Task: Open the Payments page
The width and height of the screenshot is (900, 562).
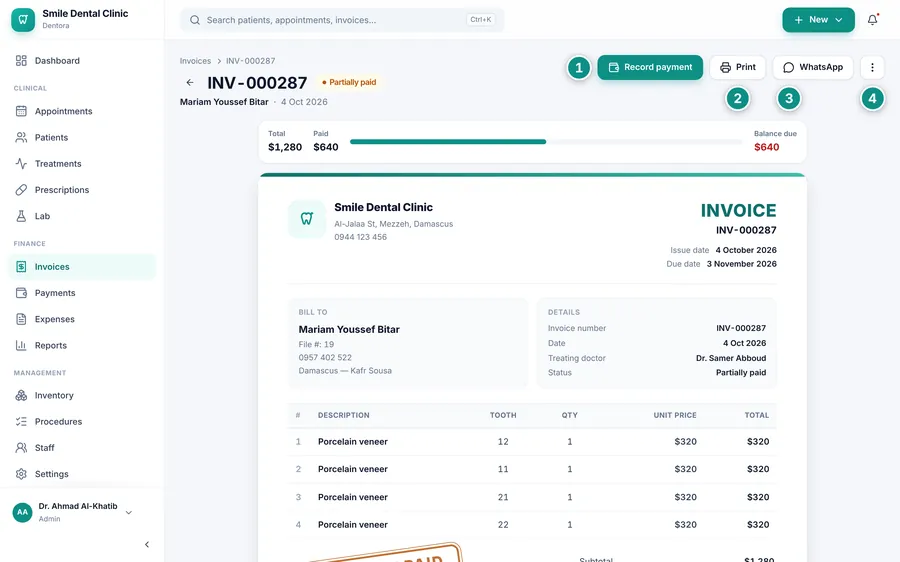Action: [x=82, y=293]
